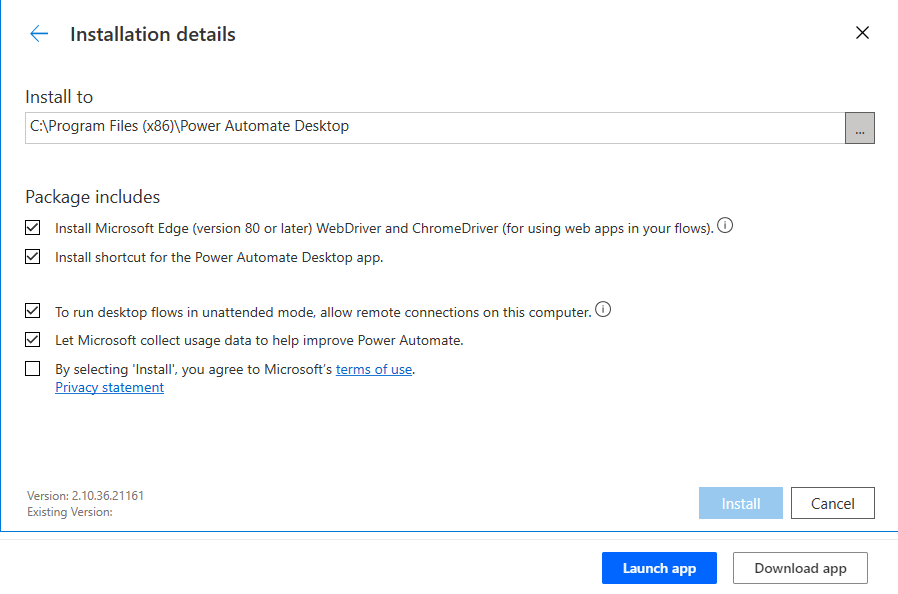898x594 pixels.
Task: Toggle Install shortcut for Power Automate Desktop
Action: [33, 257]
